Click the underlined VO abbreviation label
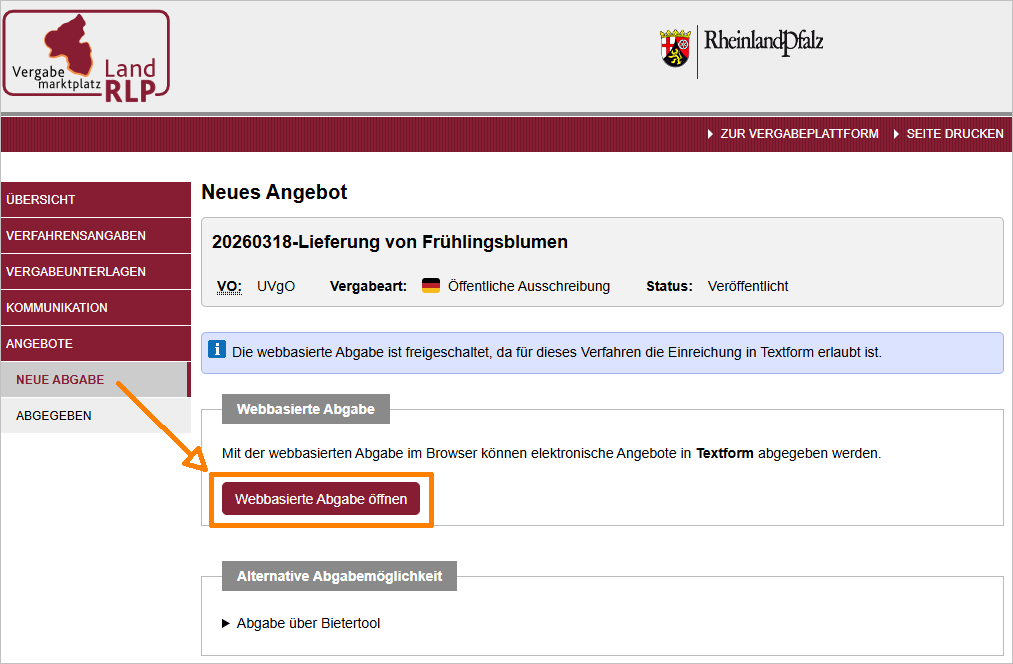The width and height of the screenshot is (1013, 664). point(229,286)
